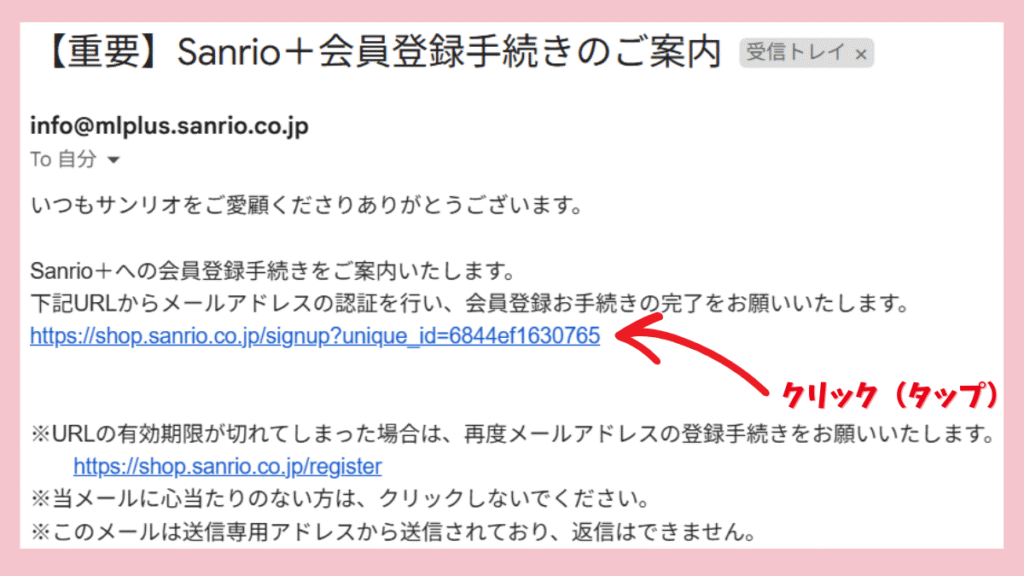The image size is (1024, 576).
Task: Open the 受信トレイ label chip
Action: tap(796, 53)
